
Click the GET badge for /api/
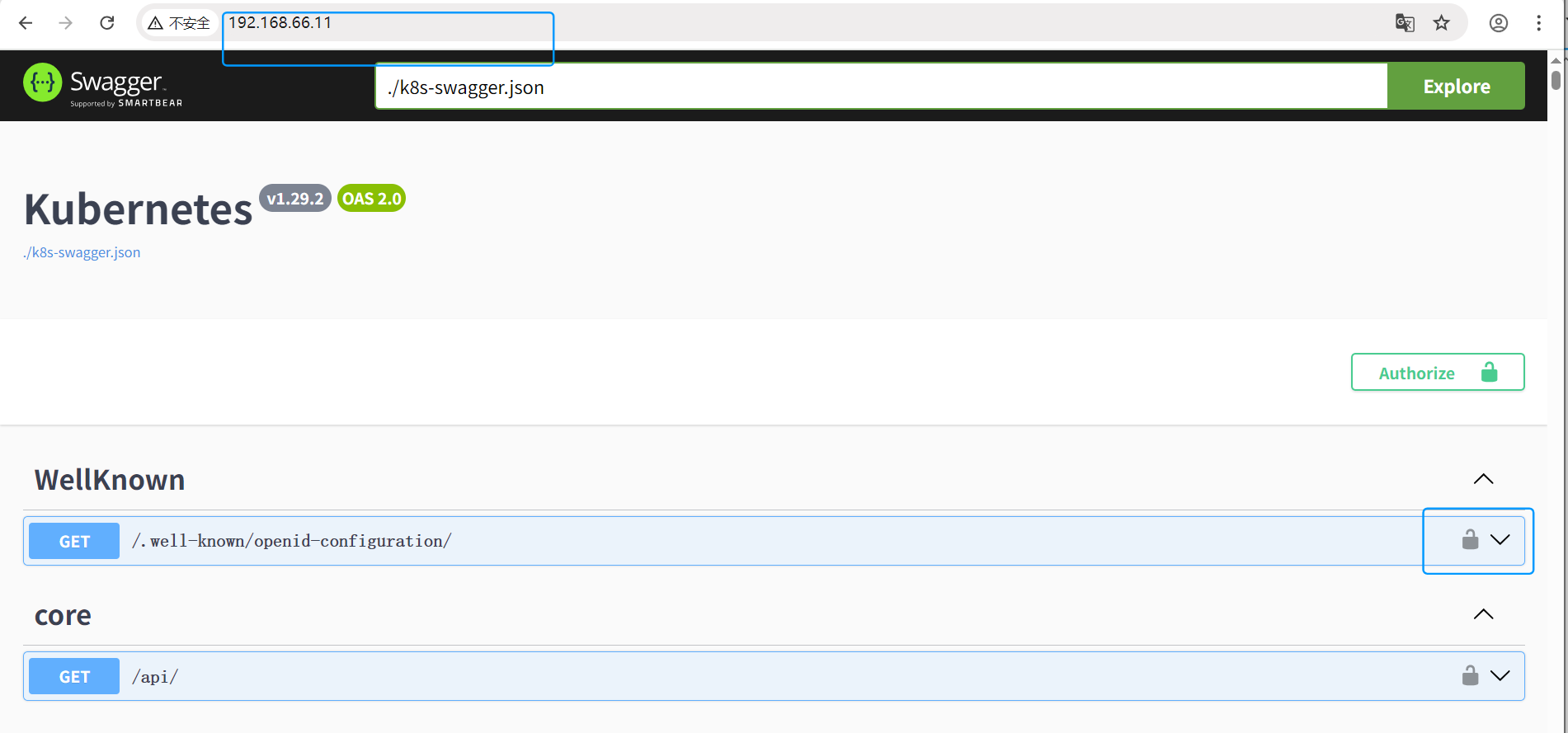74,676
